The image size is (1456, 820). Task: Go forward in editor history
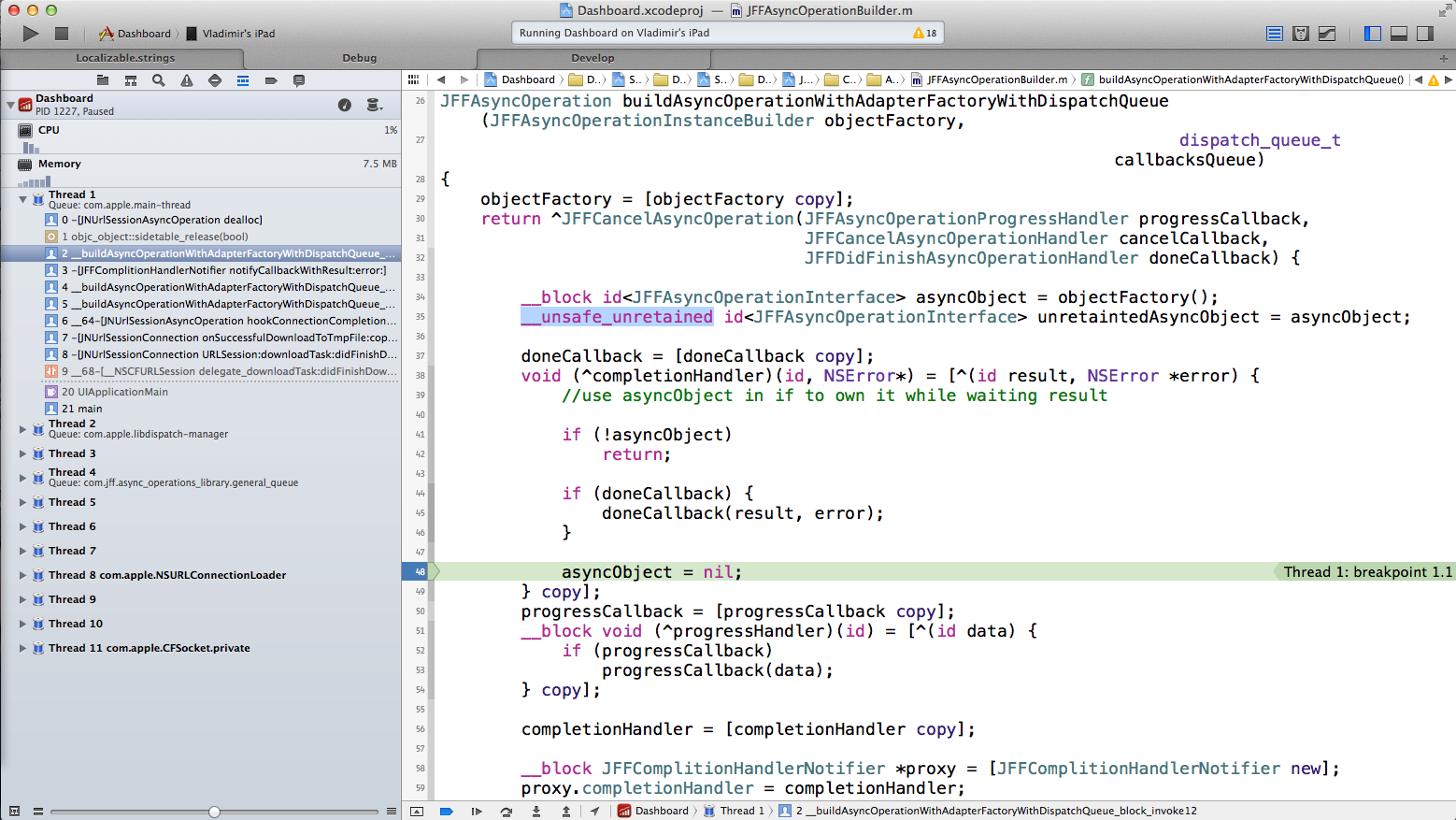(464, 79)
